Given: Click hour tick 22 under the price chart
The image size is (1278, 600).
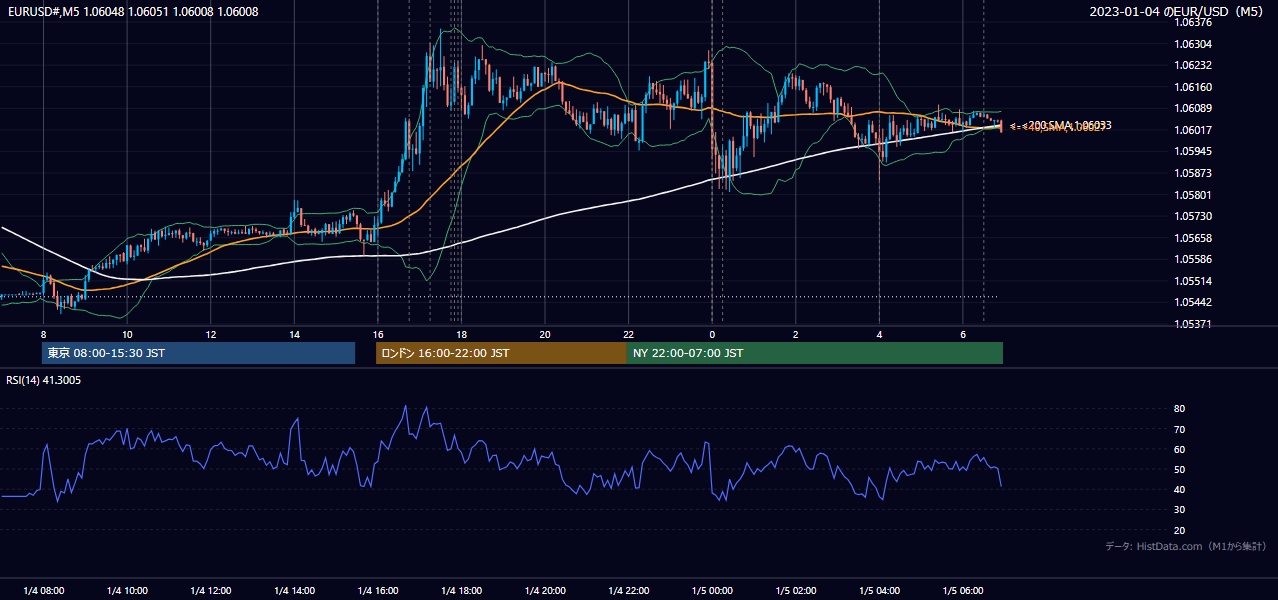Looking at the screenshot, I should [x=628, y=334].
